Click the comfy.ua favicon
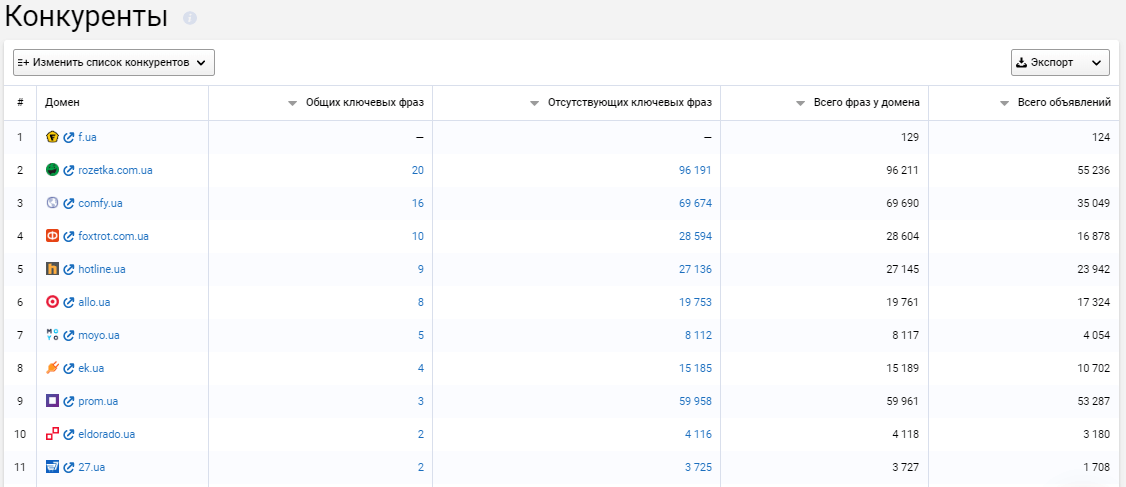Image resolution: width=1126 pixels, height=487 pixels. [x=52, y=203]
